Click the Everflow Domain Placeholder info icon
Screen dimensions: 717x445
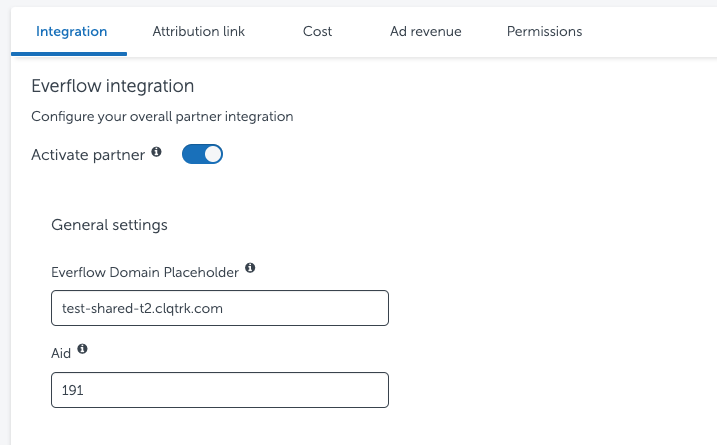click(x=250, y=268)
